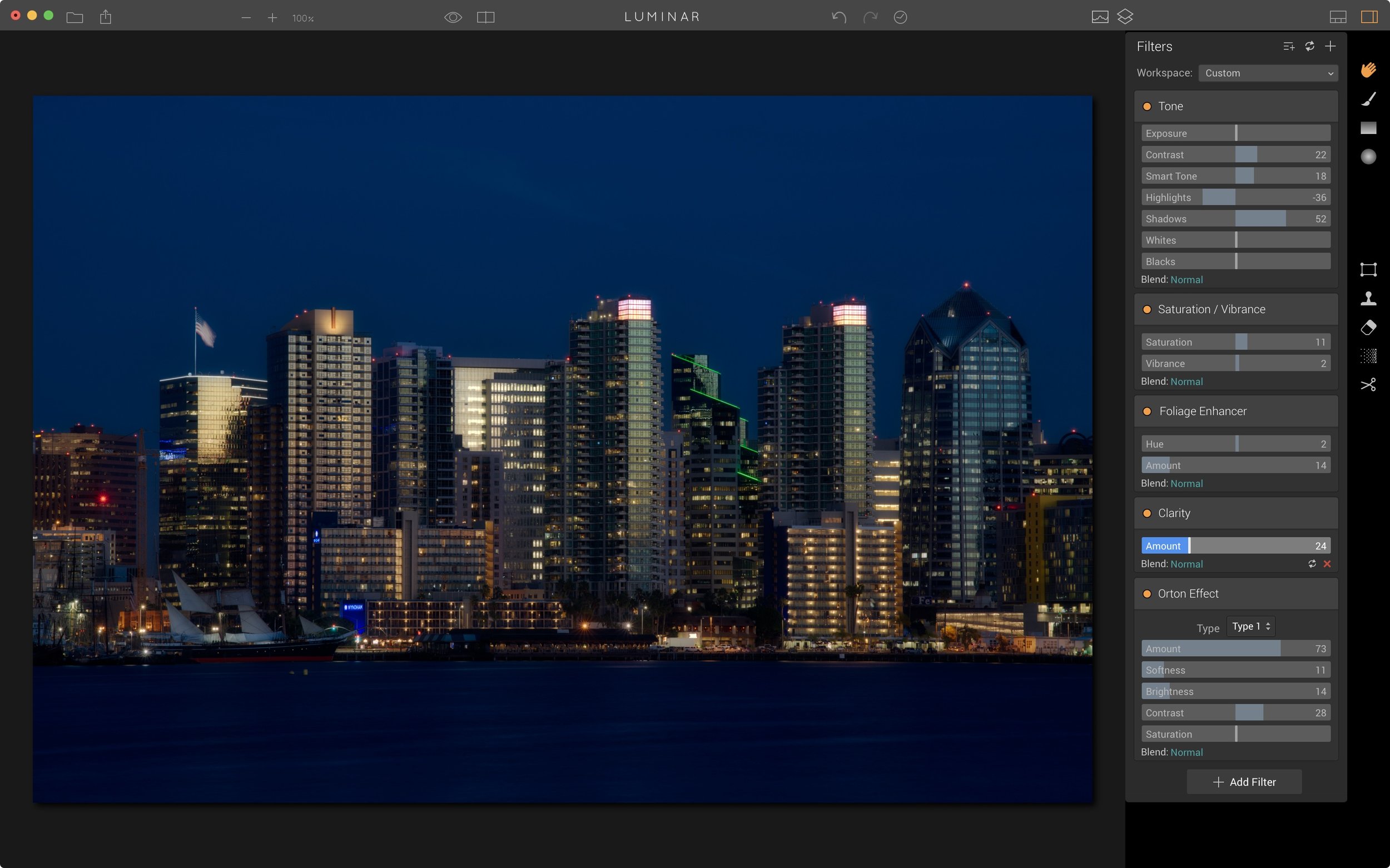Viewport: 1390px width, 868px height.
Task: Toggle the Orton Effect filter on/off
Action: point(1147,594)
